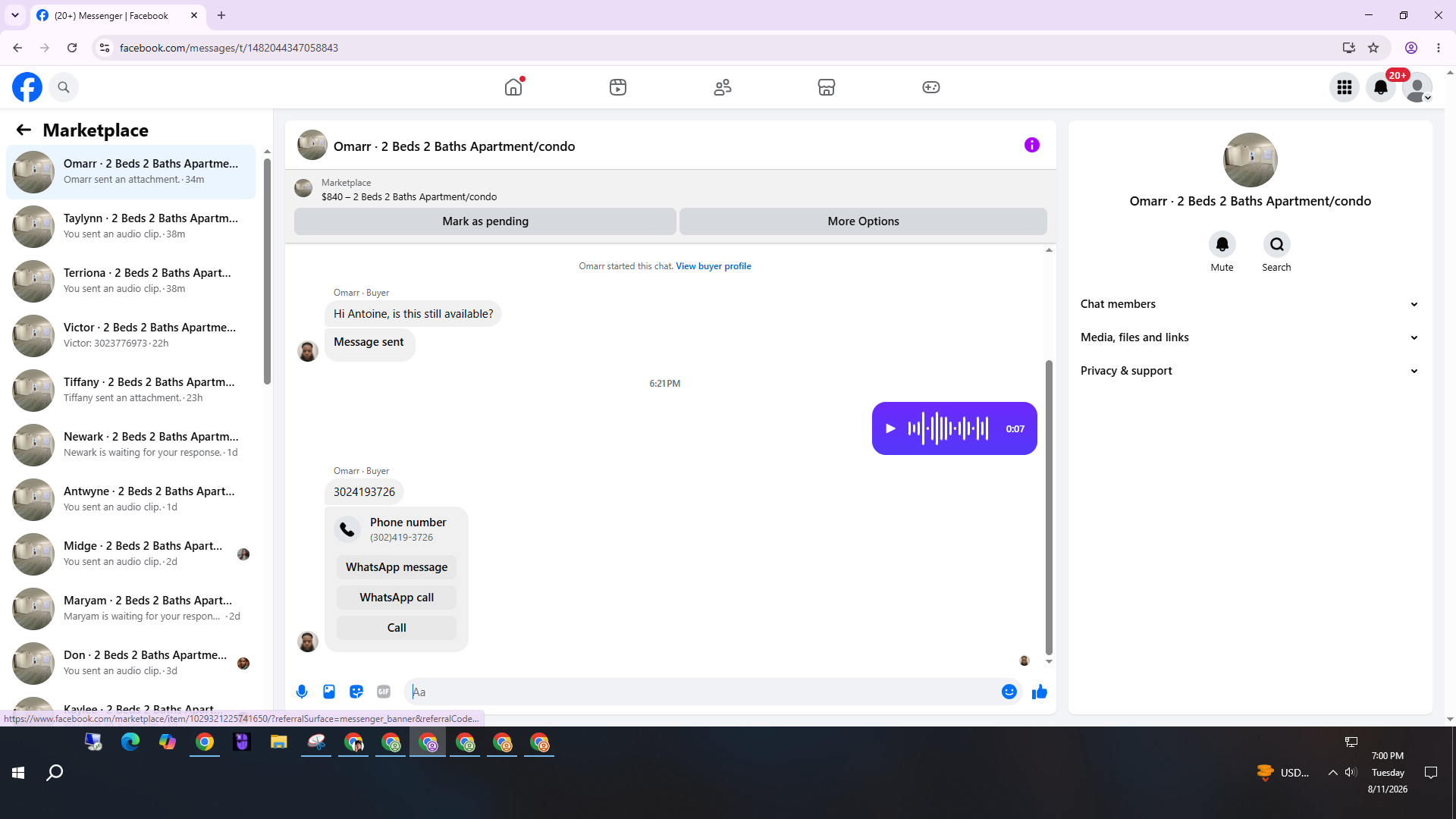Play the 0:07 voice clip

pyautogui.click(x=890, y=428)
